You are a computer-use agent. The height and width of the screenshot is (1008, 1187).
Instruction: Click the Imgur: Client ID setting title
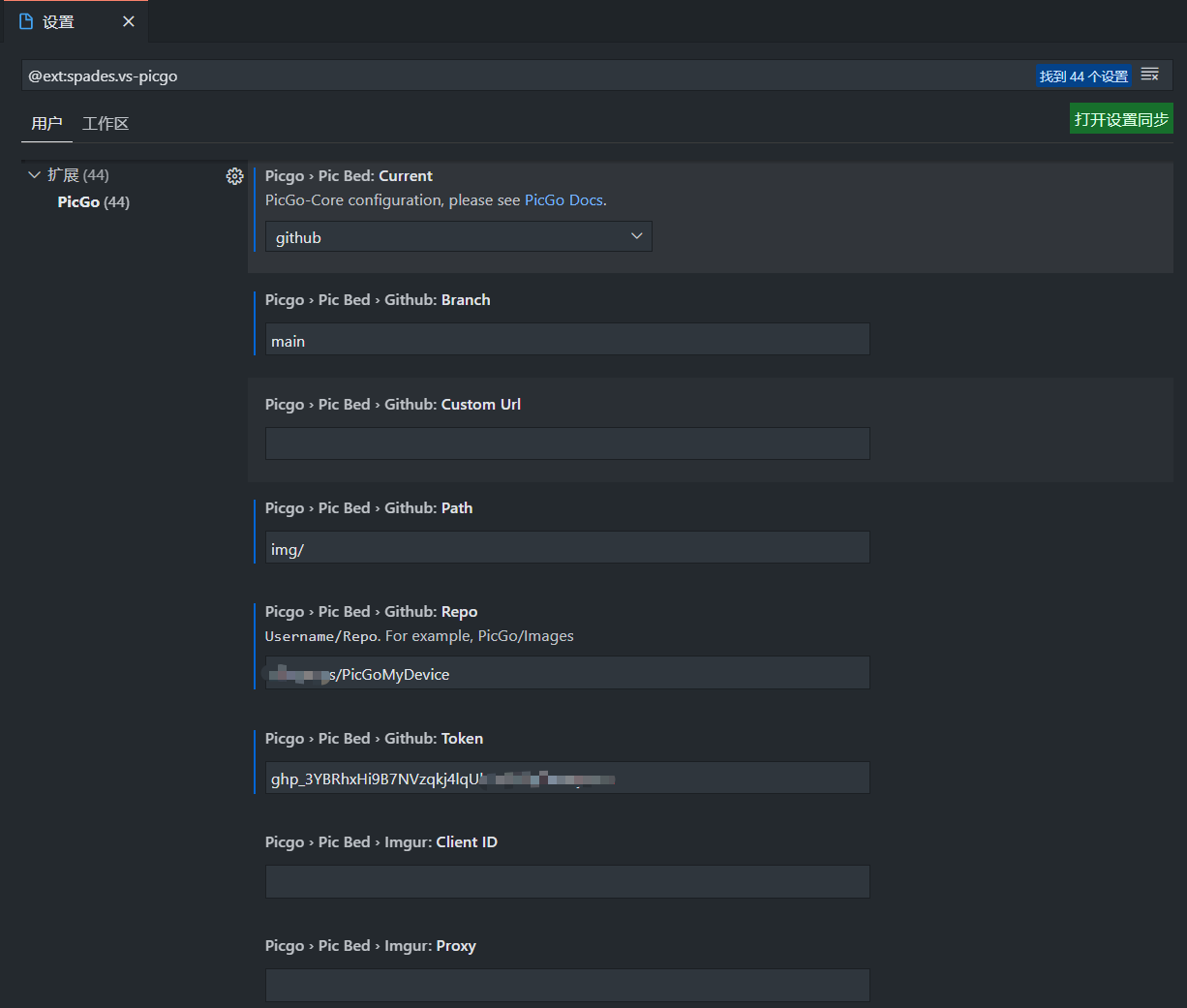tap(381, 842)
